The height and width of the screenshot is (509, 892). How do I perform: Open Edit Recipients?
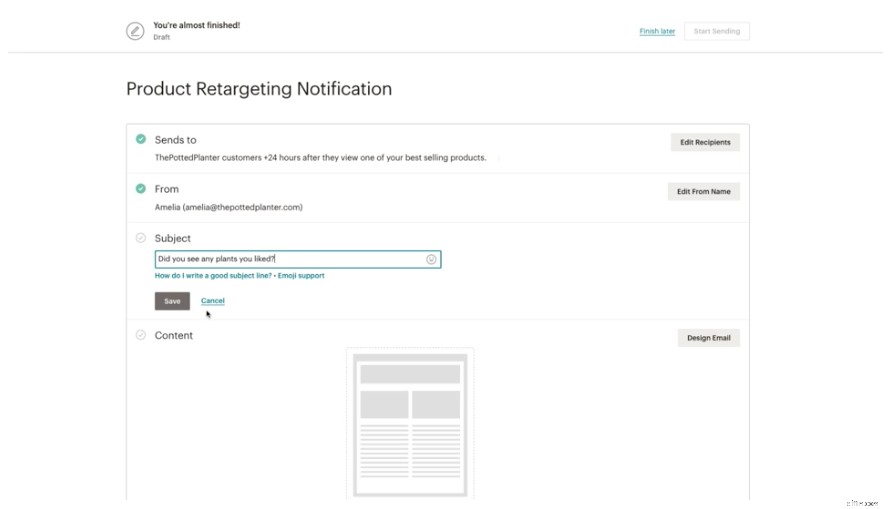click(705, 142)
